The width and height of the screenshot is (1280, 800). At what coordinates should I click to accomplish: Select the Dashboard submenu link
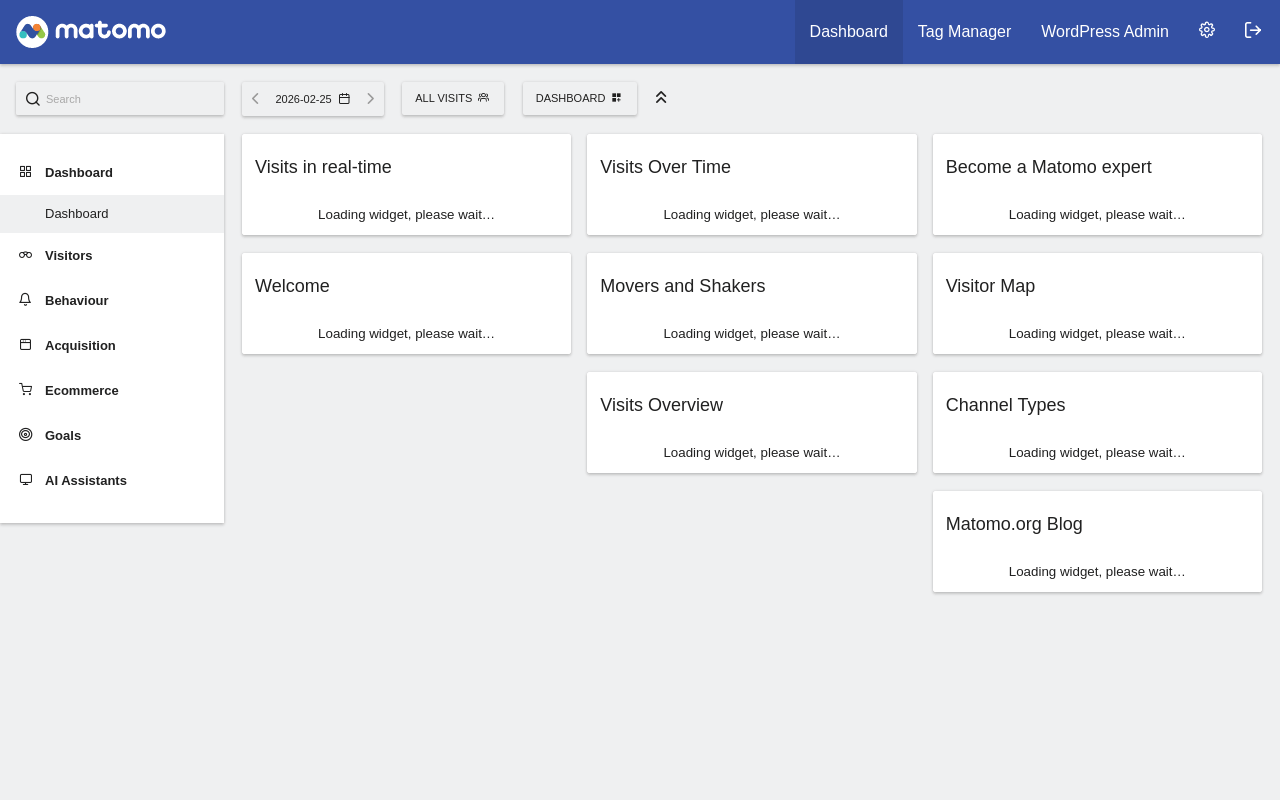77,214
